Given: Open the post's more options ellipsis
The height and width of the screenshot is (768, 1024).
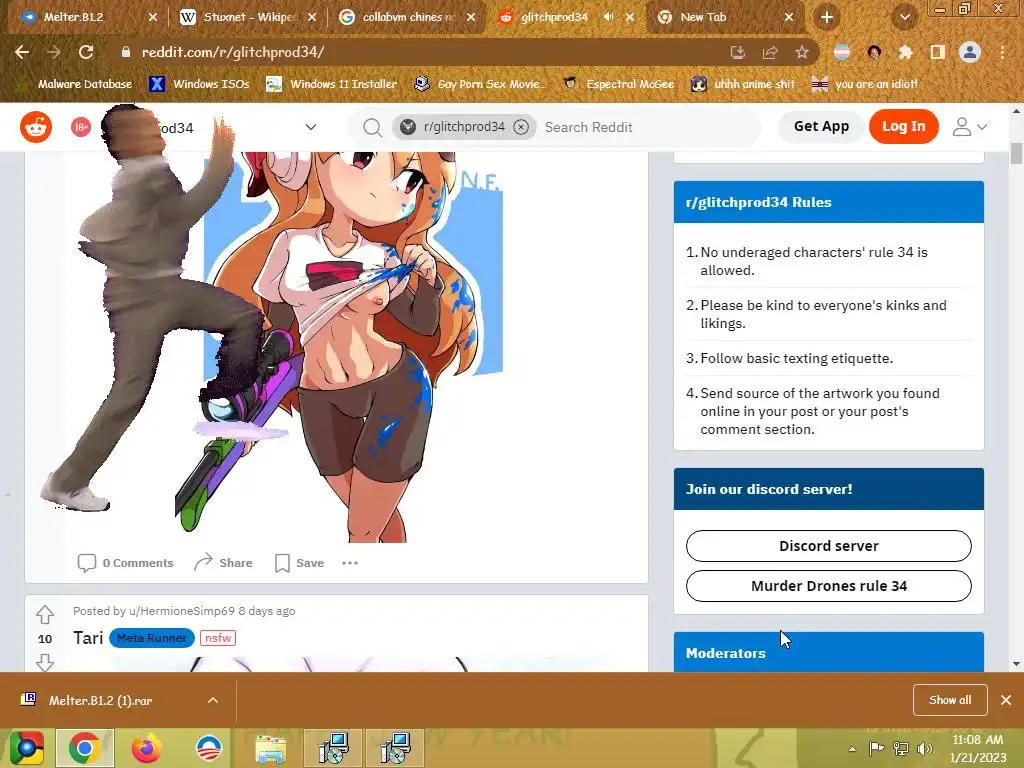Looking at the screenshot, I should click(350, 563).
